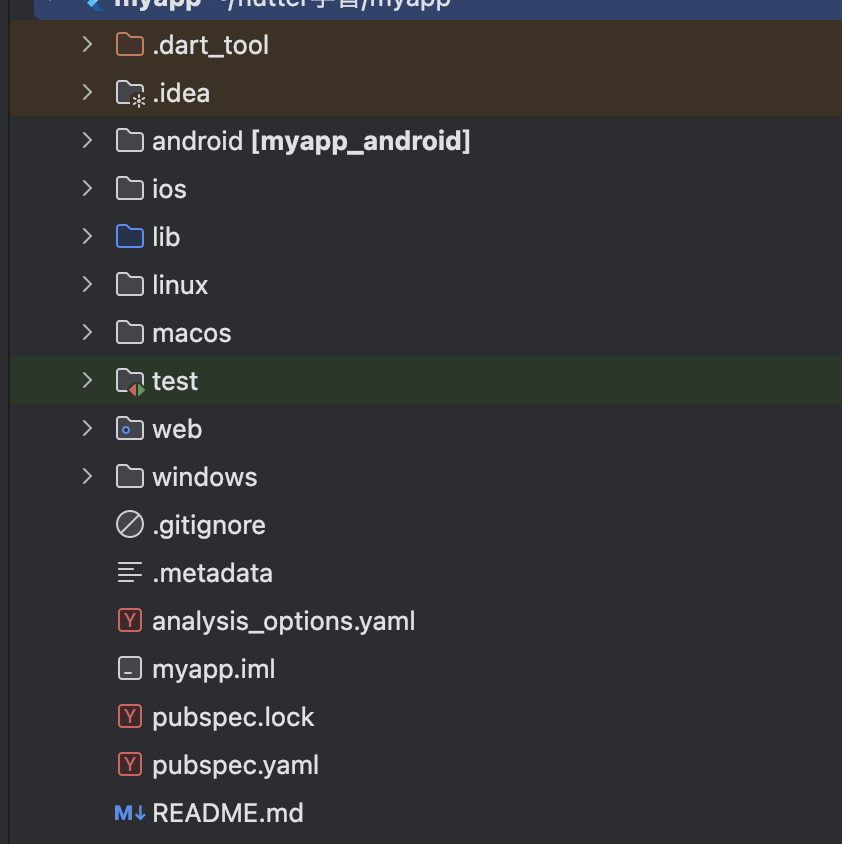
Task: Select the android [myapp_android] module label
Action: click(310, 141)
